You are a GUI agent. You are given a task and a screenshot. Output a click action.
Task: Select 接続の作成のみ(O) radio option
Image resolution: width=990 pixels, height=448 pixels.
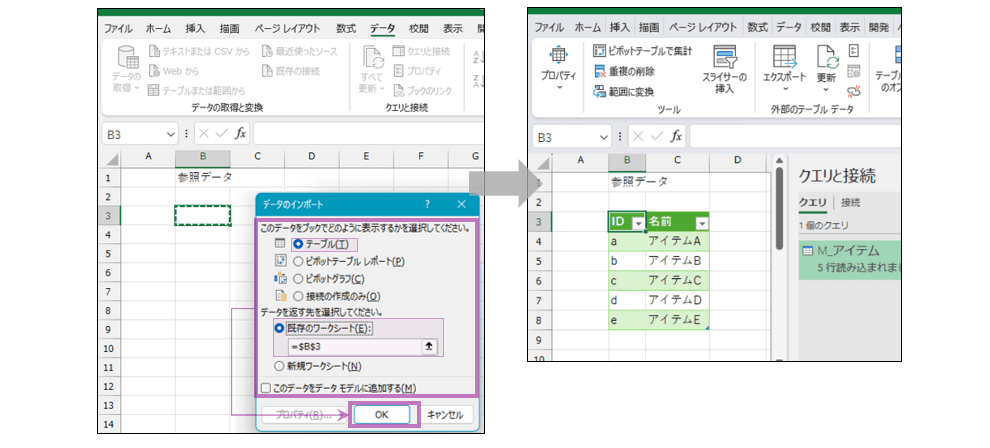coord(298,297)
